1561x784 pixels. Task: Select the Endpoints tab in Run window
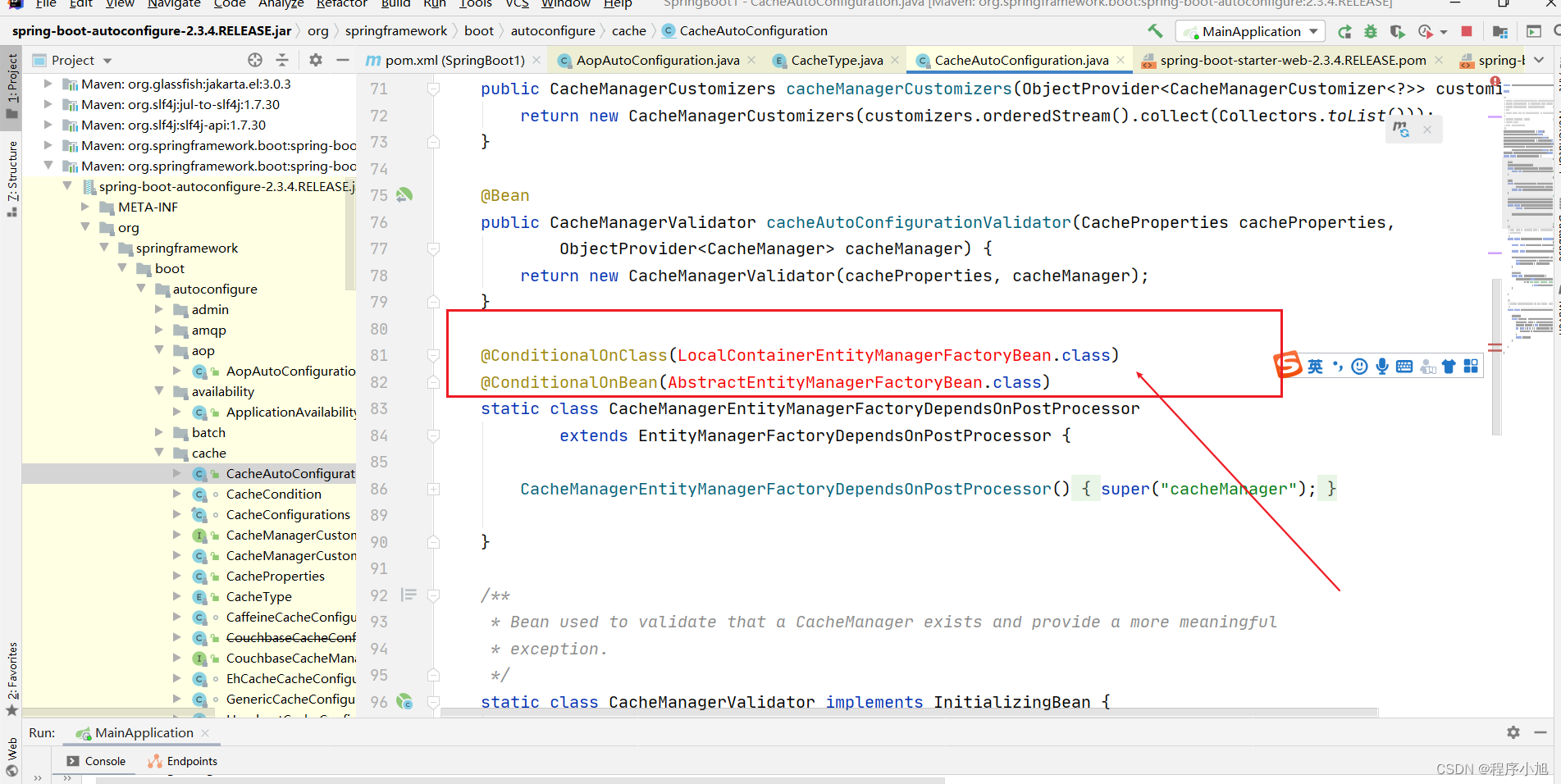pyautogui.click(x=183, y=761)
